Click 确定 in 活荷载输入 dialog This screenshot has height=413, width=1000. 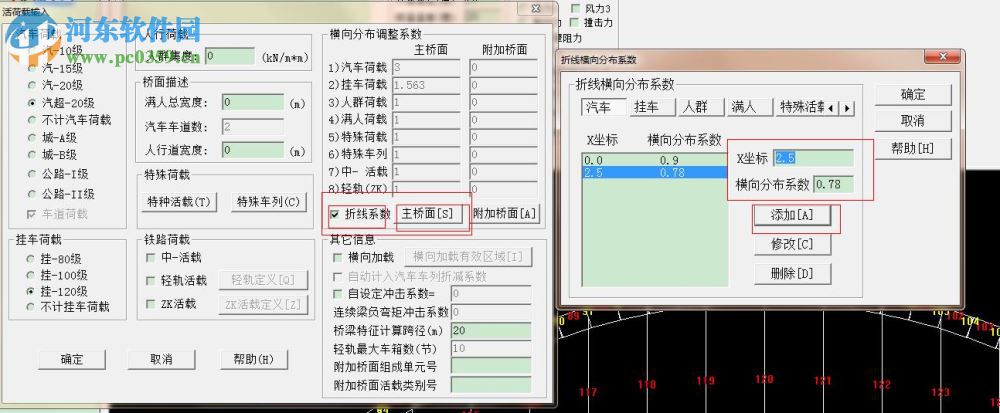pos(72,359)
